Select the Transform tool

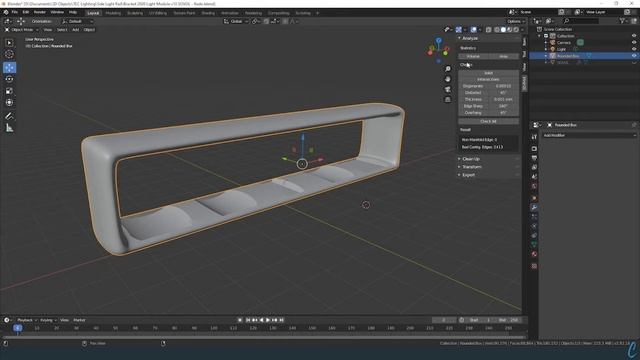click(x=9, y=102)
